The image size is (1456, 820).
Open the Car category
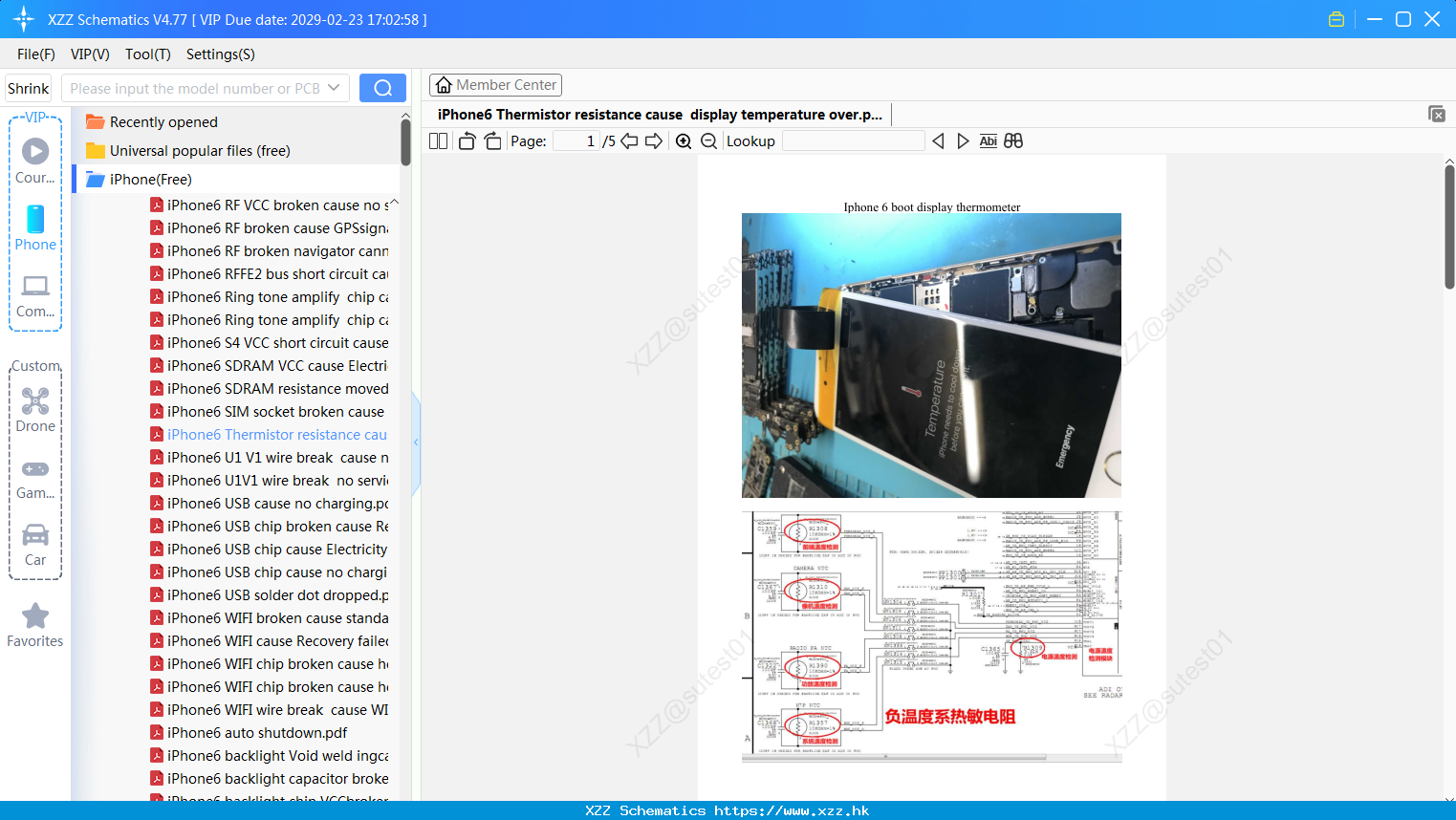click(x=35, y=545)
